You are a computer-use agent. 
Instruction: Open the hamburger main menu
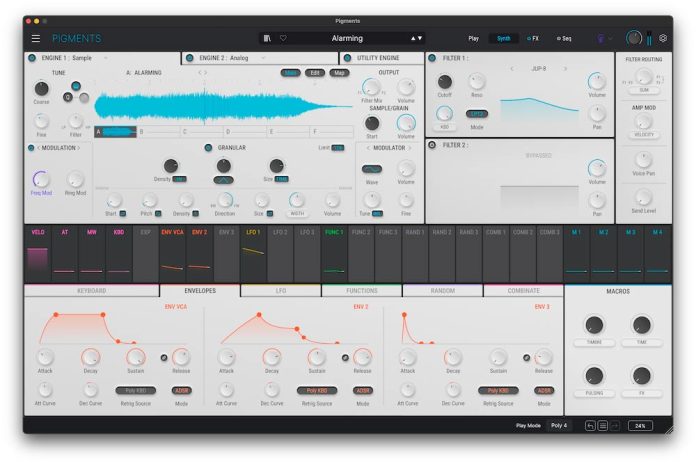click(36, 38)
